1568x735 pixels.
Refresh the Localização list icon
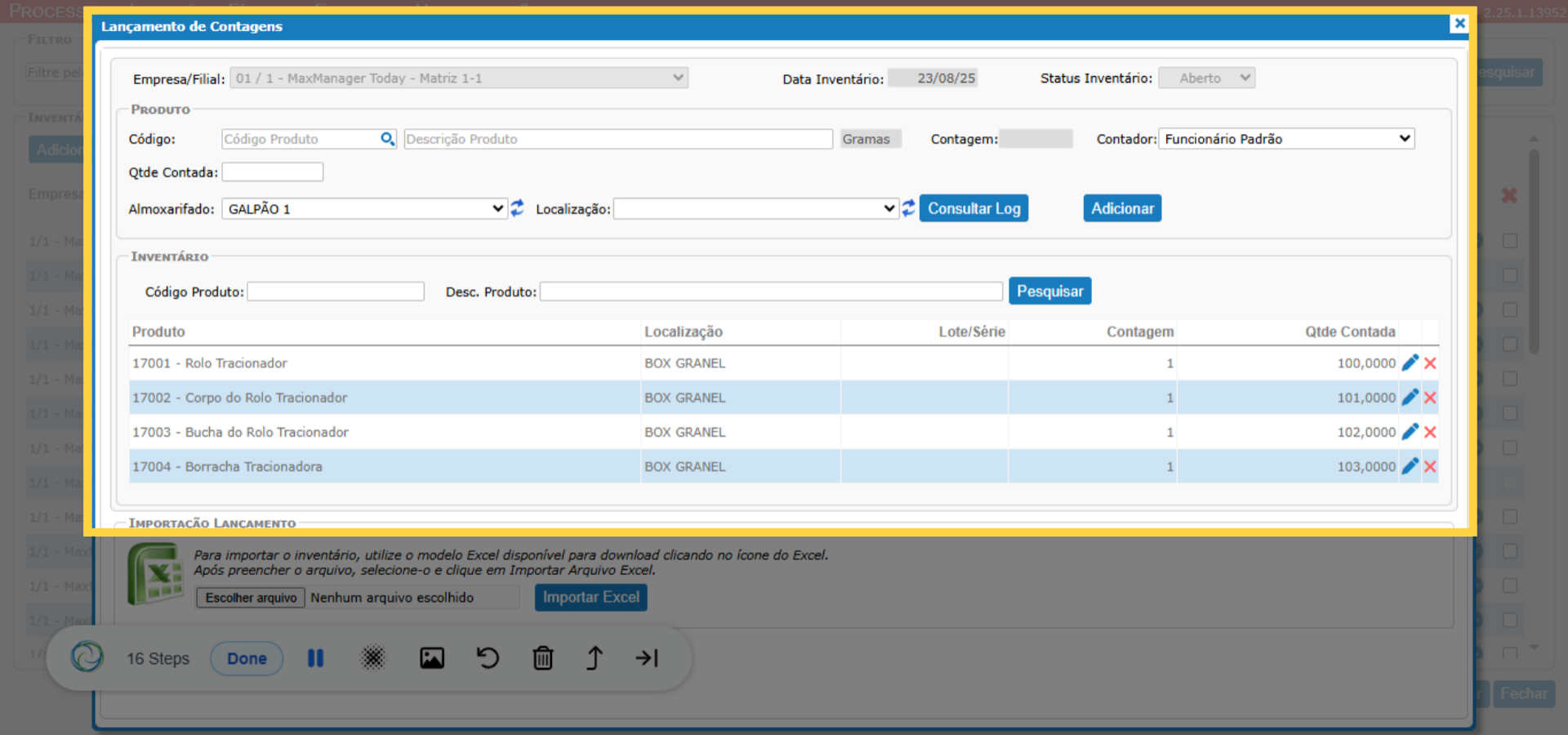[908, 208]
